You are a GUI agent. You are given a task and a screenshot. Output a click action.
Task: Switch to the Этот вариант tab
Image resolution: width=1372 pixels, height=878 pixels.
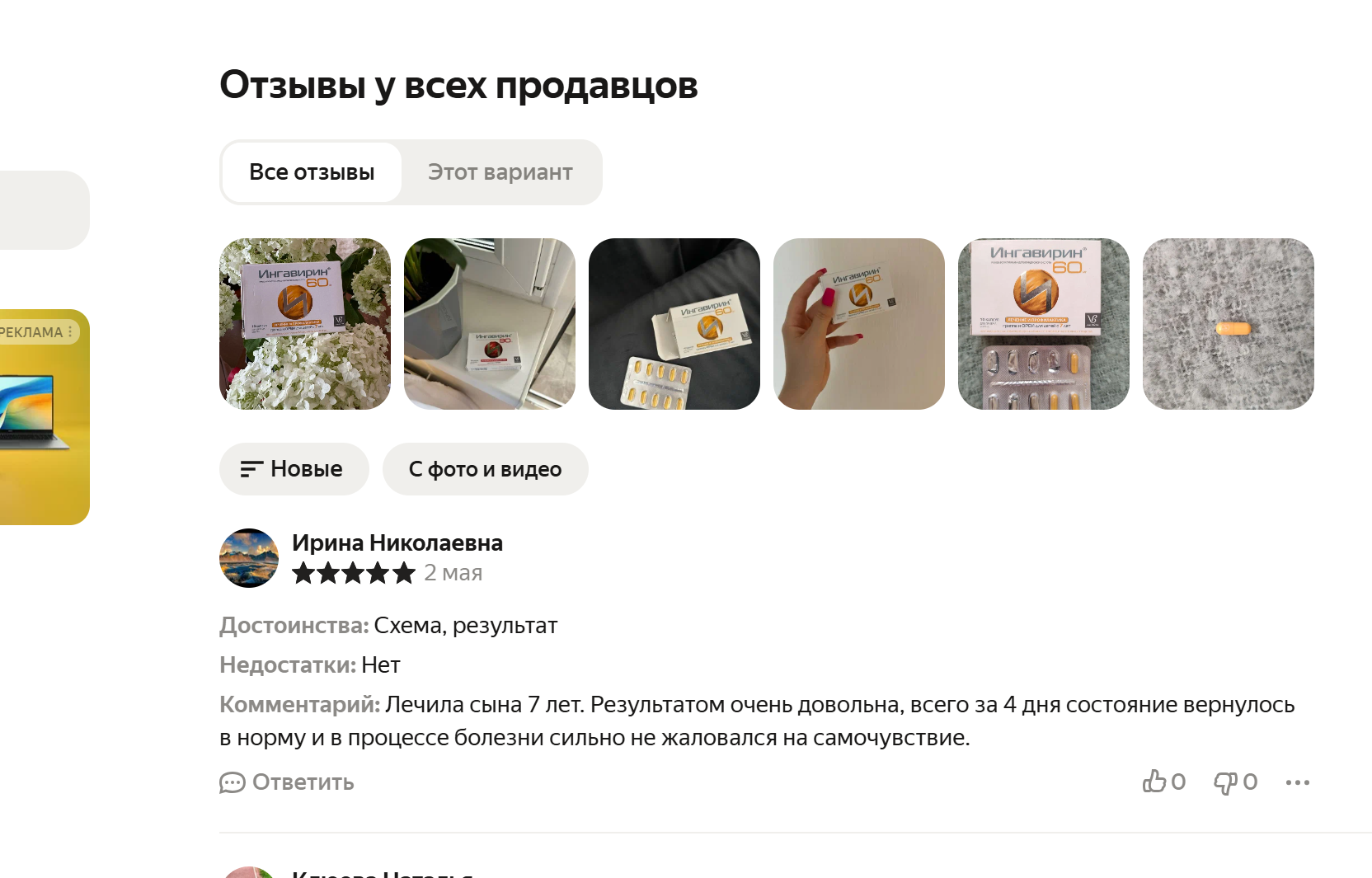click(500, 172)
